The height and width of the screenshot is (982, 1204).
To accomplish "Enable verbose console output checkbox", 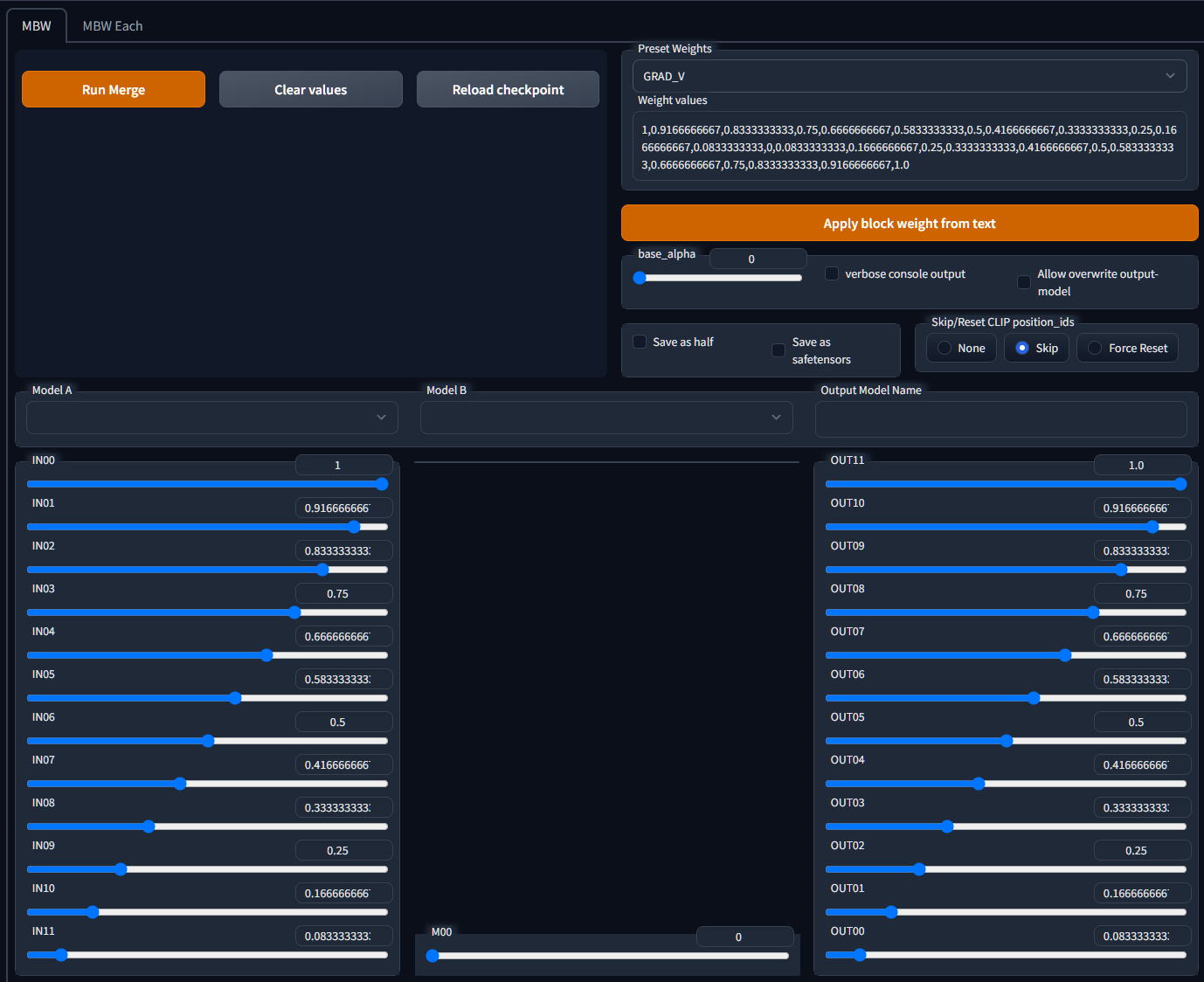I will pos(832,273).
